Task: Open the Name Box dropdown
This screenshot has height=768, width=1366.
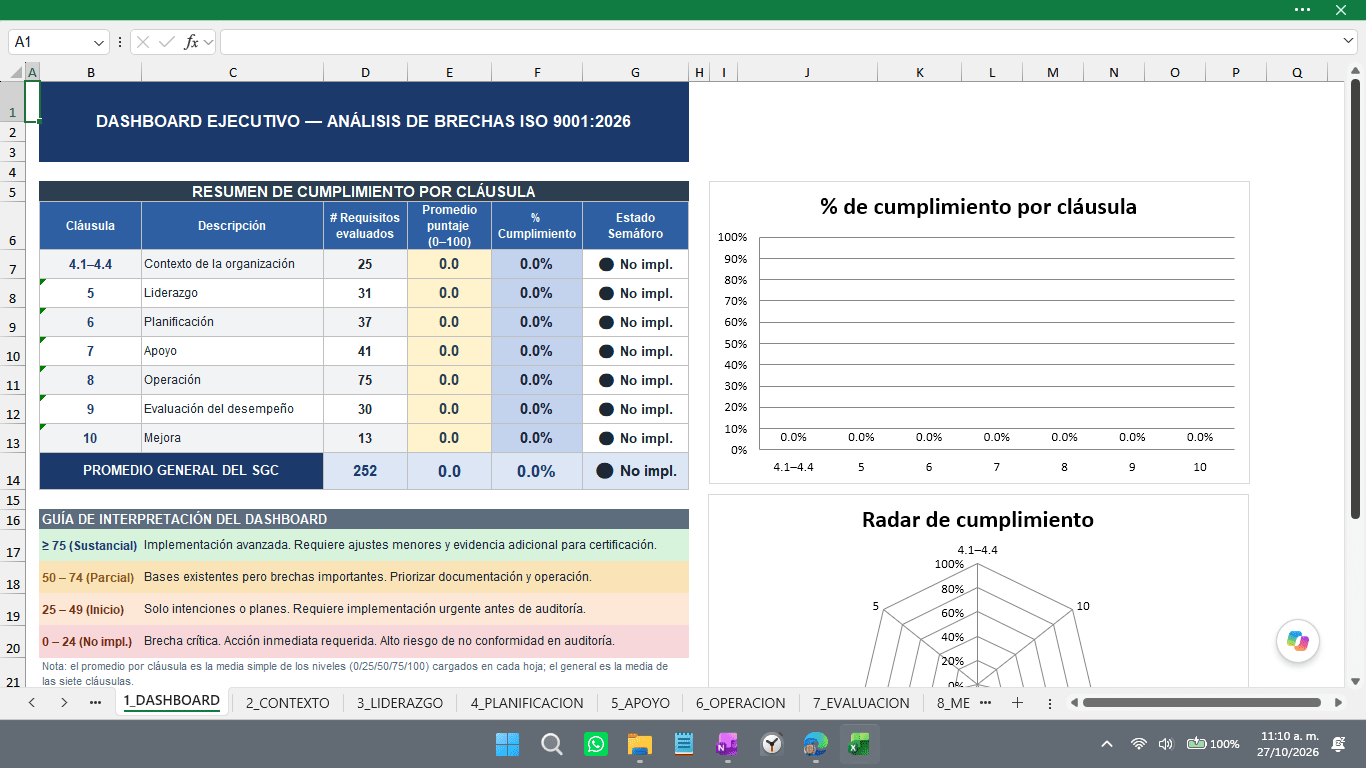Action: 99,42
